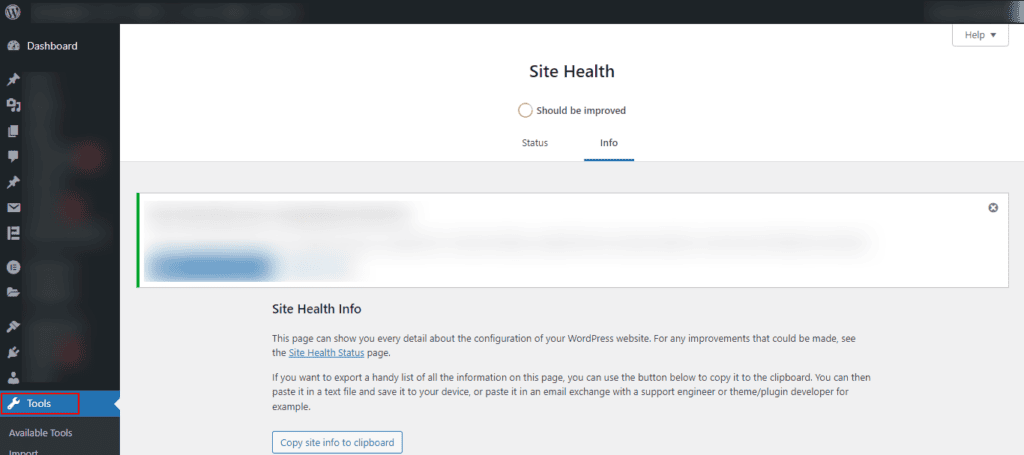This screenshot has width=1024, height=455.
Task: Select the Tools menu item with wrench
Action: point(40,404)
